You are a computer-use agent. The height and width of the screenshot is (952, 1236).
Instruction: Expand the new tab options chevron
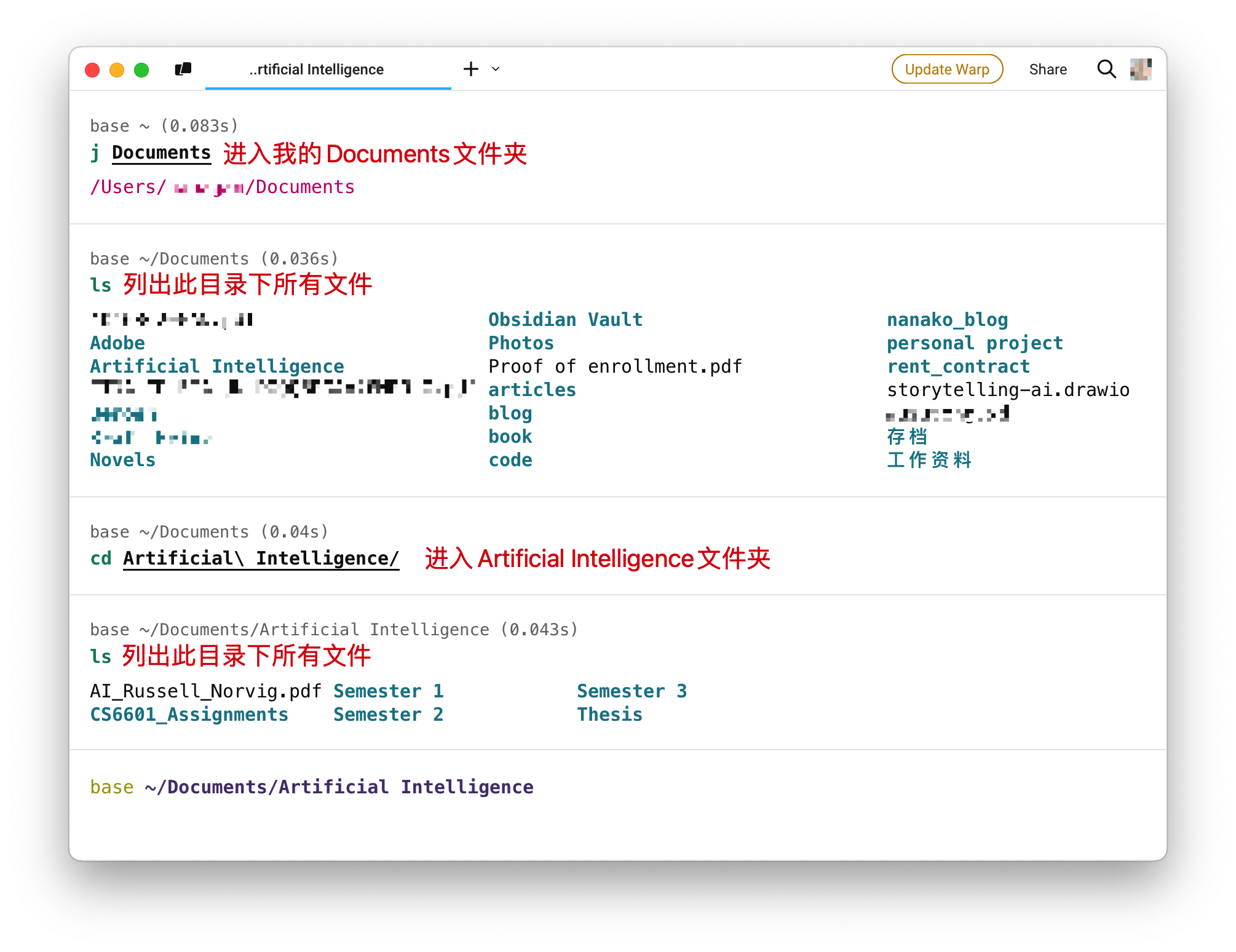496,69
